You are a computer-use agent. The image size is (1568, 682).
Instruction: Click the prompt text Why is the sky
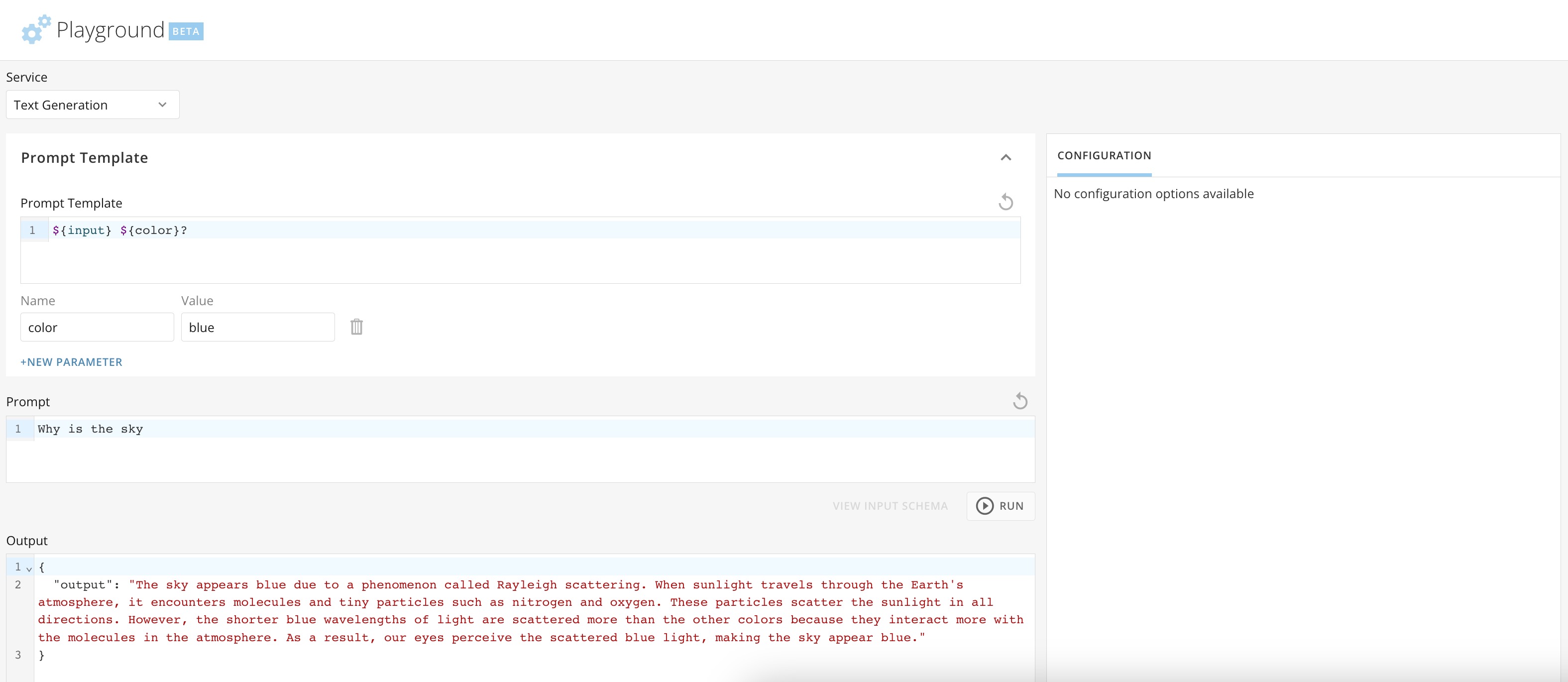90,429
